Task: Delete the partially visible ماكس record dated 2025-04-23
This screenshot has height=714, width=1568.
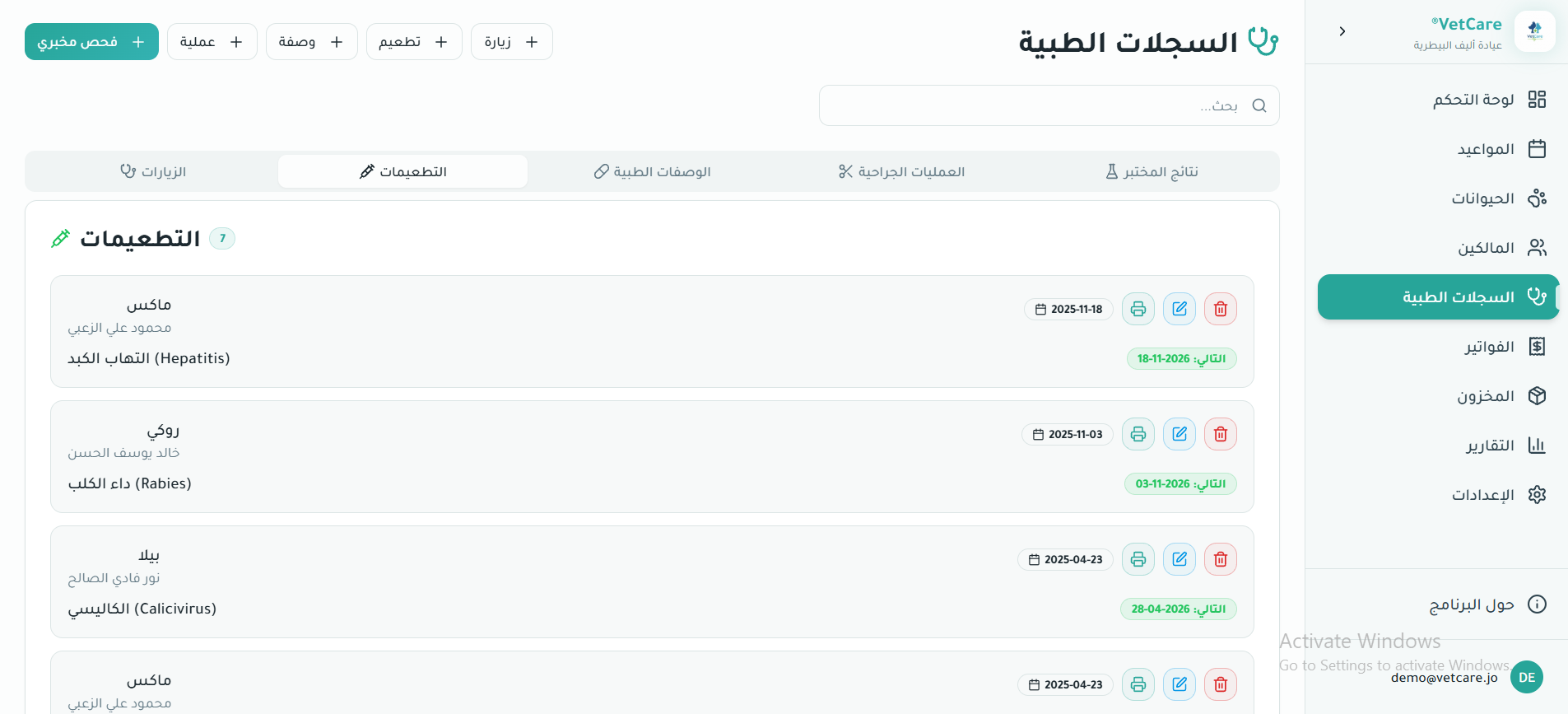Action: click(x=1221, y=684)
